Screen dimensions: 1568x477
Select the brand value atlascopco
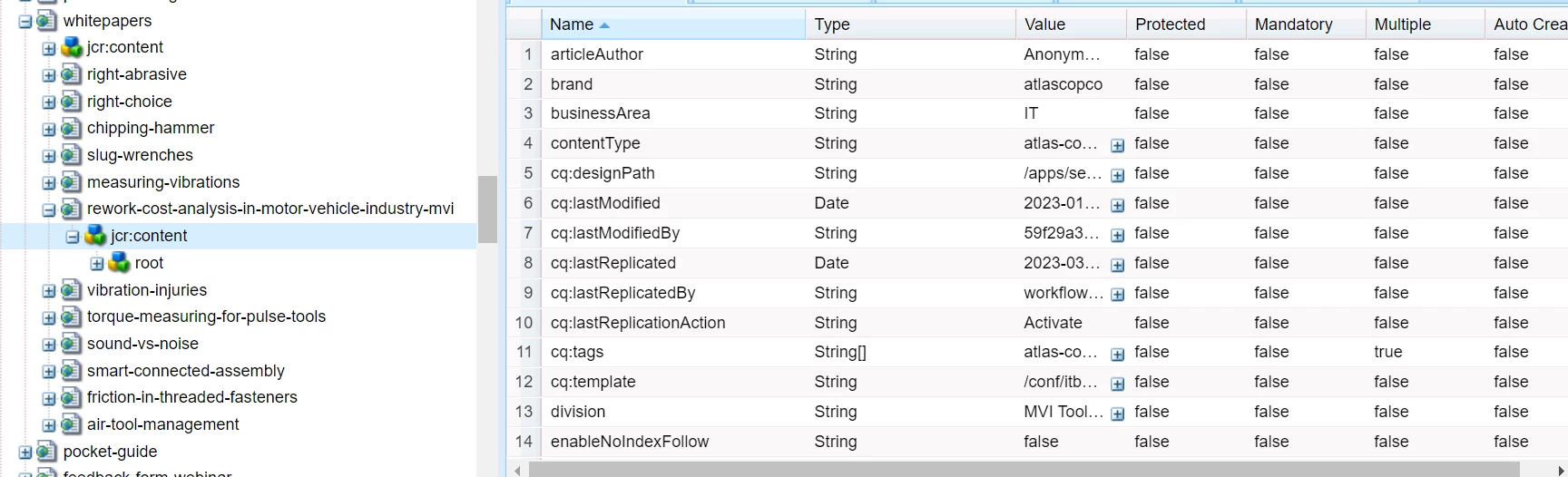click(x=1063, y=84)
